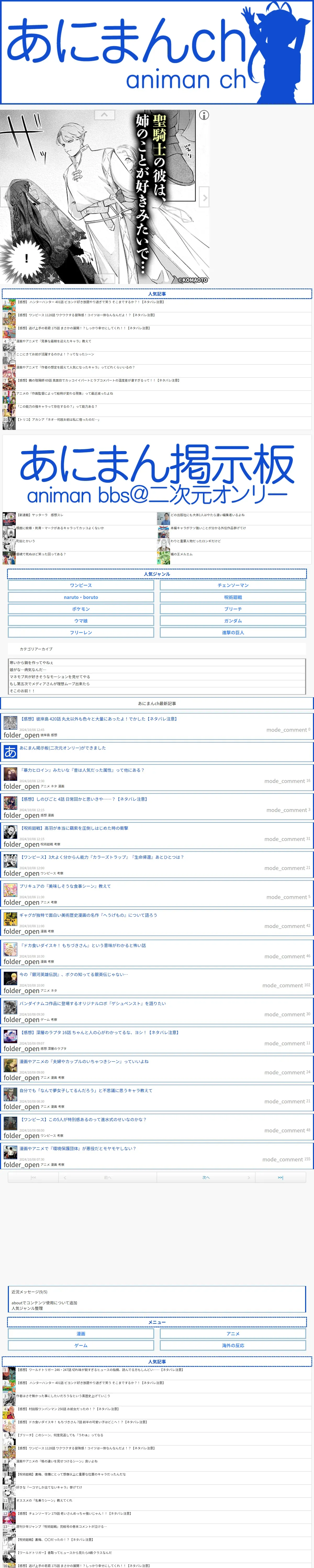Select the フリーレン genre

coord(81,633)
